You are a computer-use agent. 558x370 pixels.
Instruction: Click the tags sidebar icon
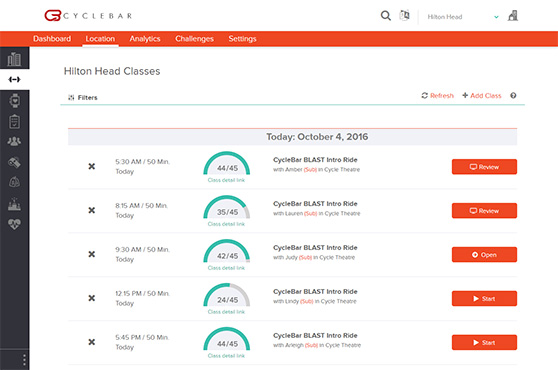pyautogui.click(x=14, y=162)
